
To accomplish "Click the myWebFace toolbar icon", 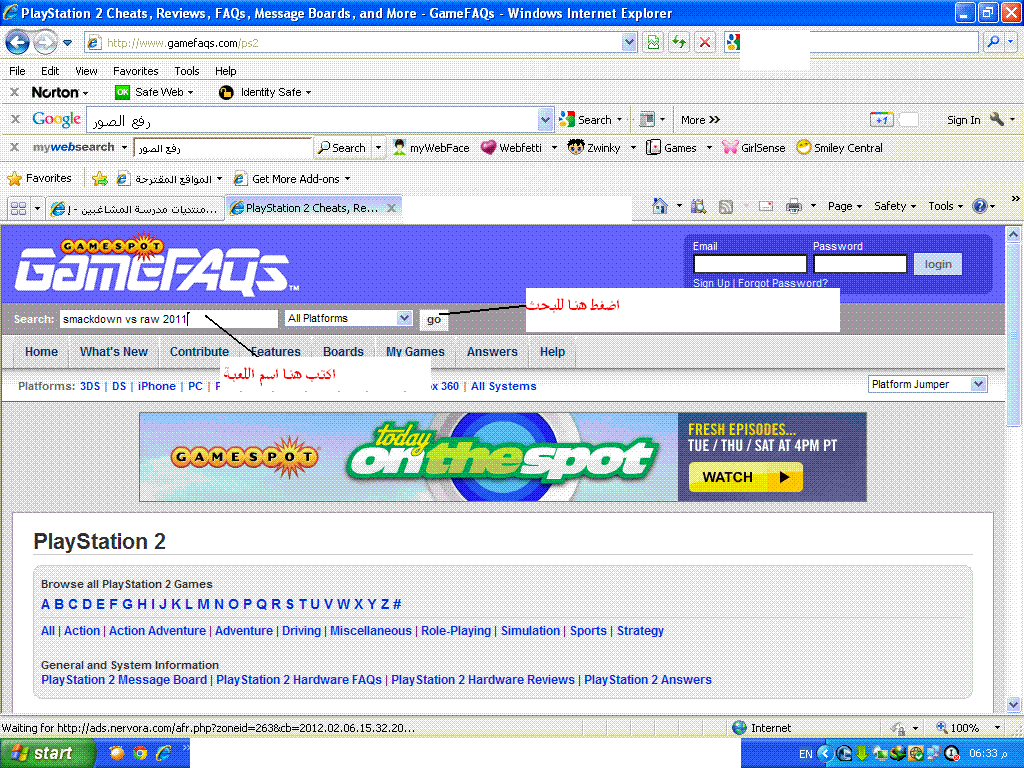I will 400,148.
